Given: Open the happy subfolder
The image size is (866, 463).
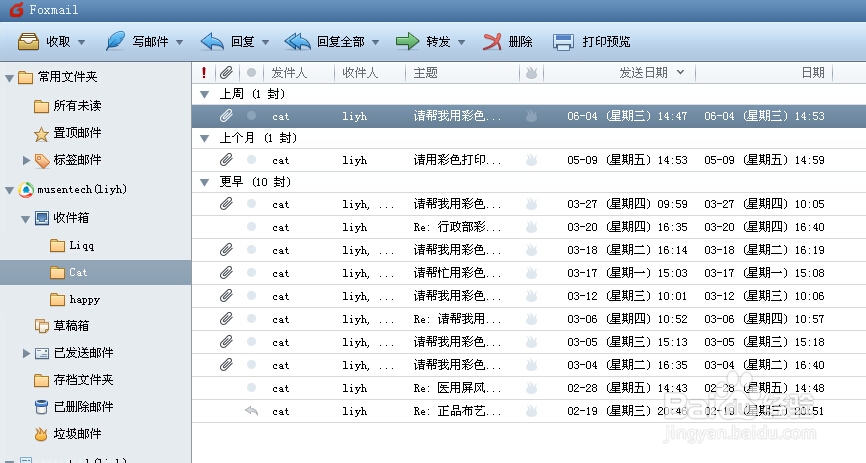Looking at the screenshot, I should click(x=75, y=299).
